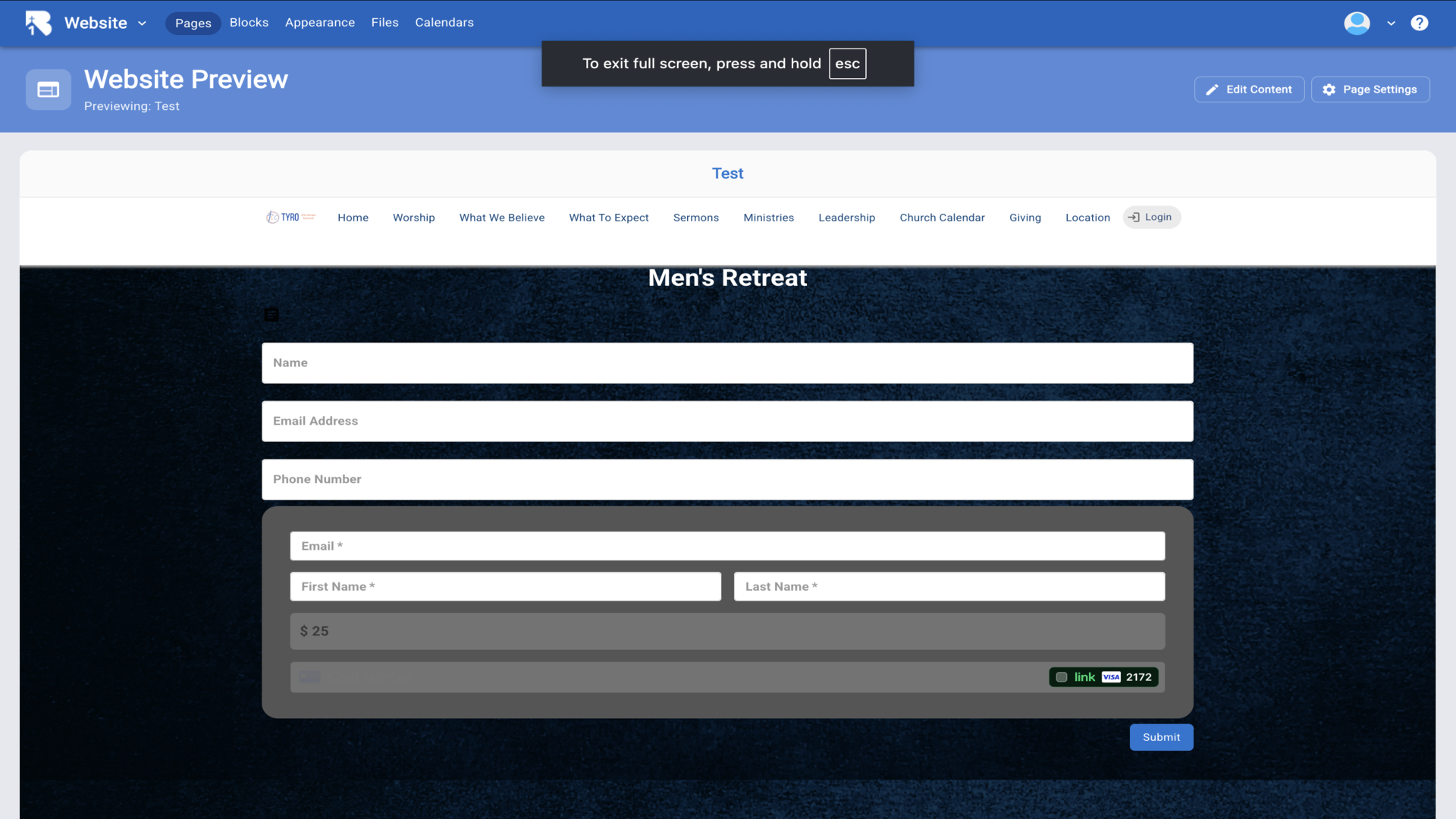The height and width of the screenshot is (819, 1456).
Task: Click the Rock RMS logo icon
Action: tap(38, 23)
